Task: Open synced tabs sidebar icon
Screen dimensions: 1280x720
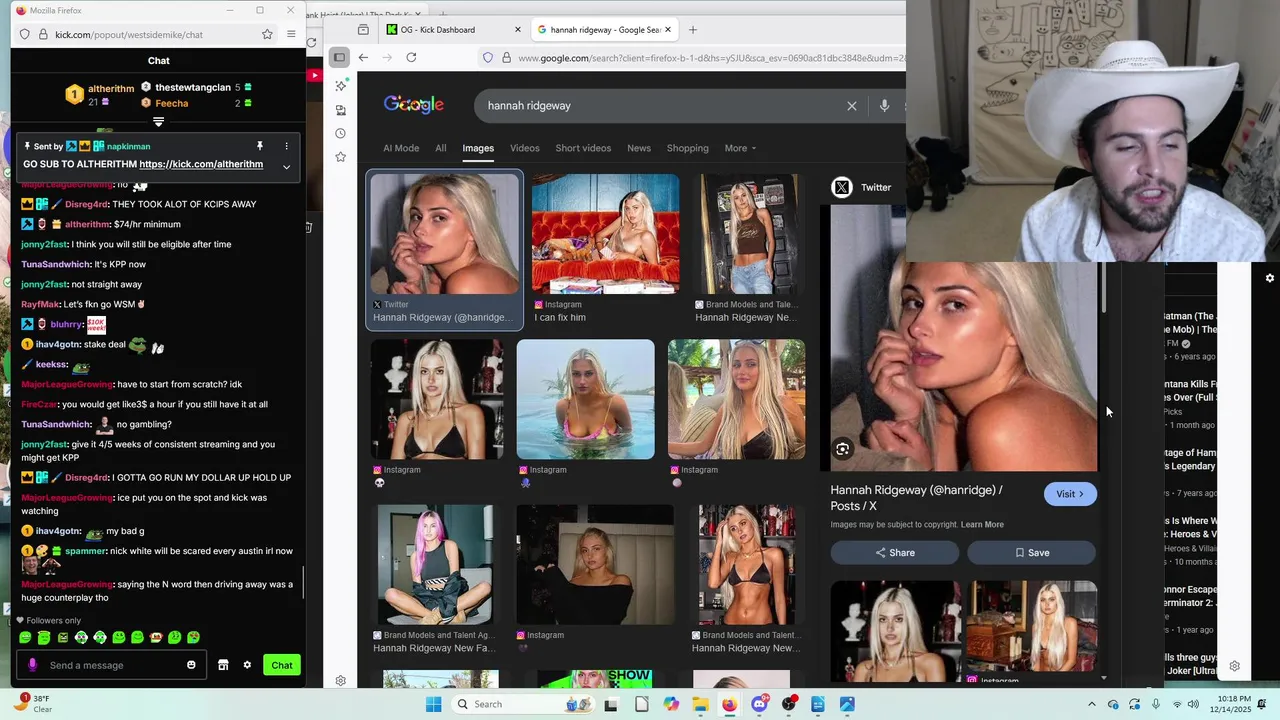Action: pyautogui.click(x=341, y=110)
